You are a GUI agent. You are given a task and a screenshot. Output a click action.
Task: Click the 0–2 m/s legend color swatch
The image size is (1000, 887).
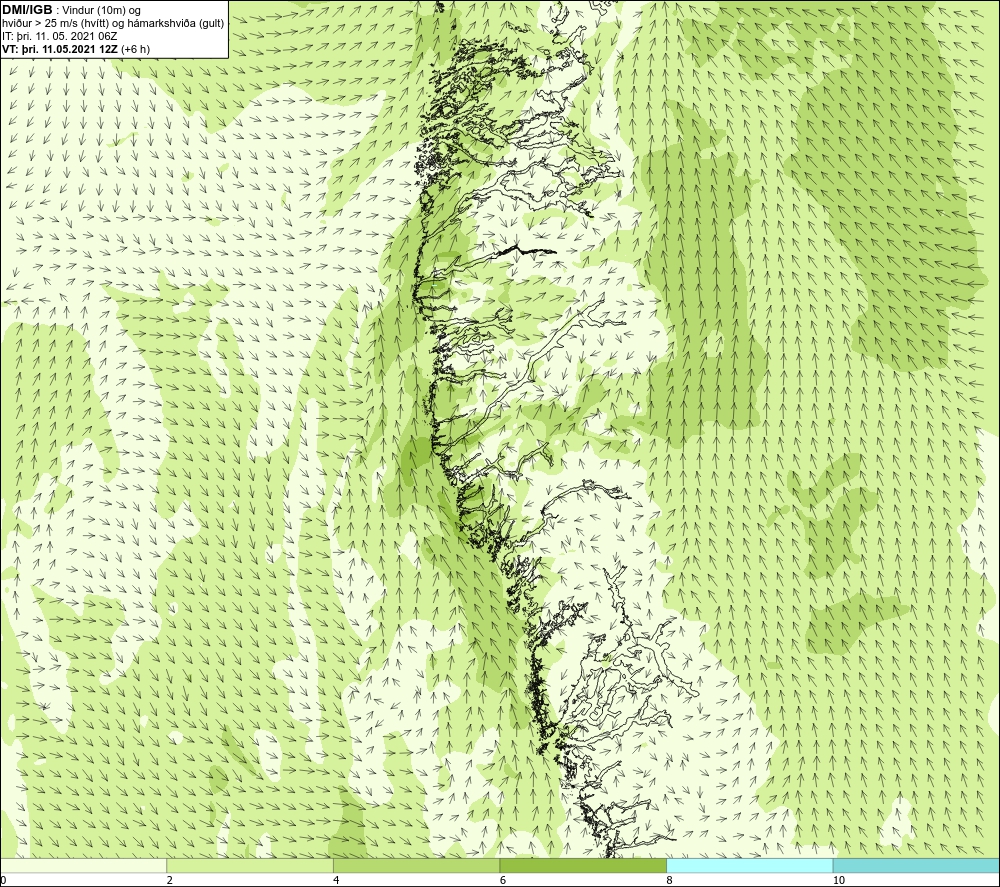[x=84, y=865]
